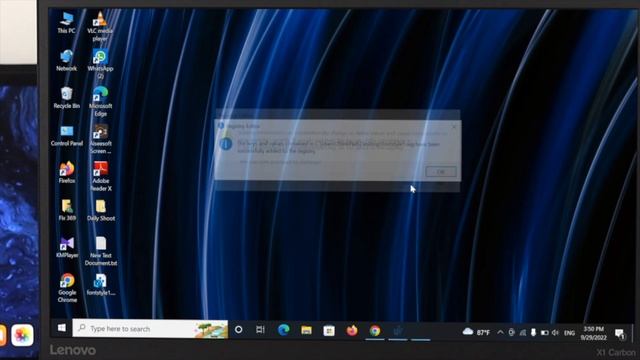Open the Daily Shoot folder
Image resolution: width=640 pixels, height=360 pixels.
tap(101, 210)
